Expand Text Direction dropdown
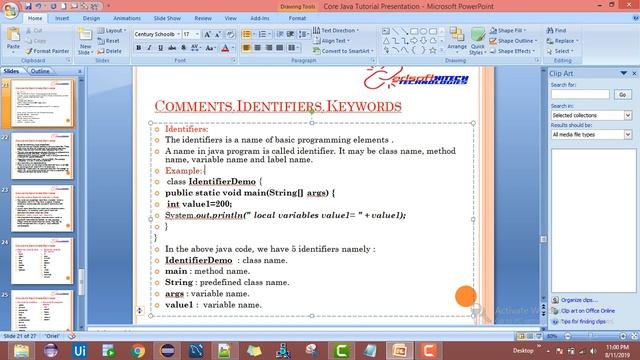The width and height of the screenshot is (640, 360). pyautogui.click(x=336, y=31)
